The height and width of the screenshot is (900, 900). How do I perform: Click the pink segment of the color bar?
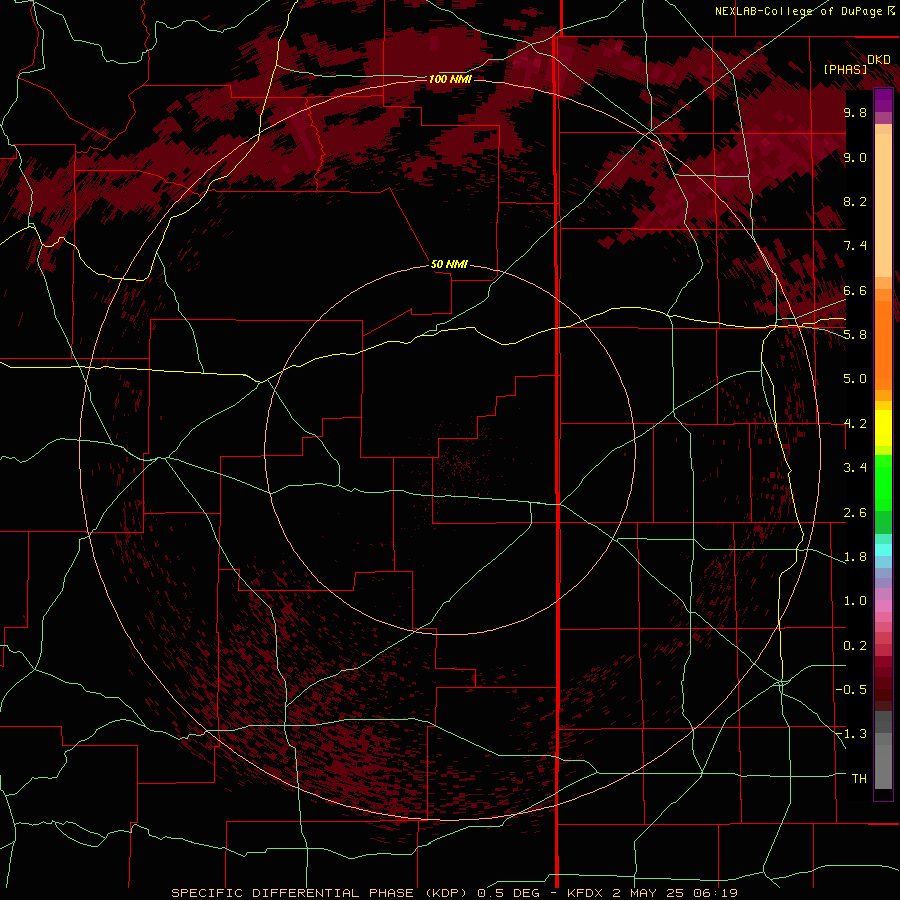[883, 606]
